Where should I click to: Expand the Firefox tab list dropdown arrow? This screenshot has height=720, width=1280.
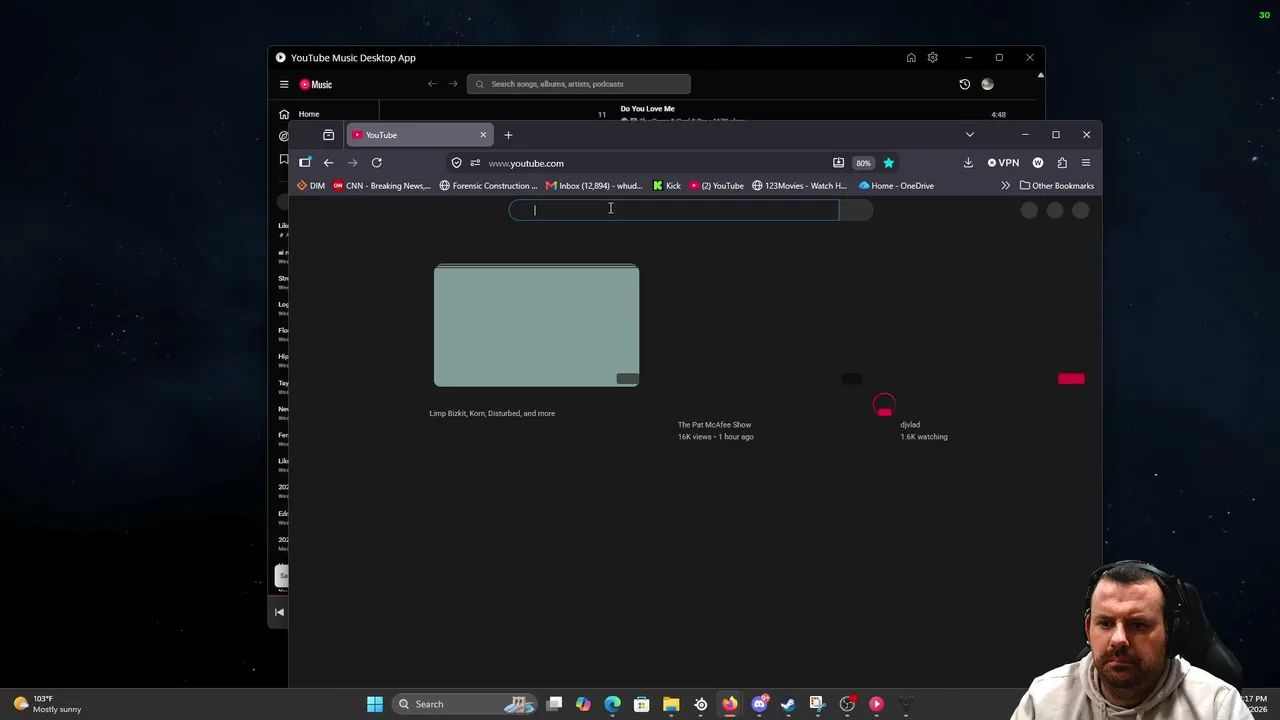(969, 135)
